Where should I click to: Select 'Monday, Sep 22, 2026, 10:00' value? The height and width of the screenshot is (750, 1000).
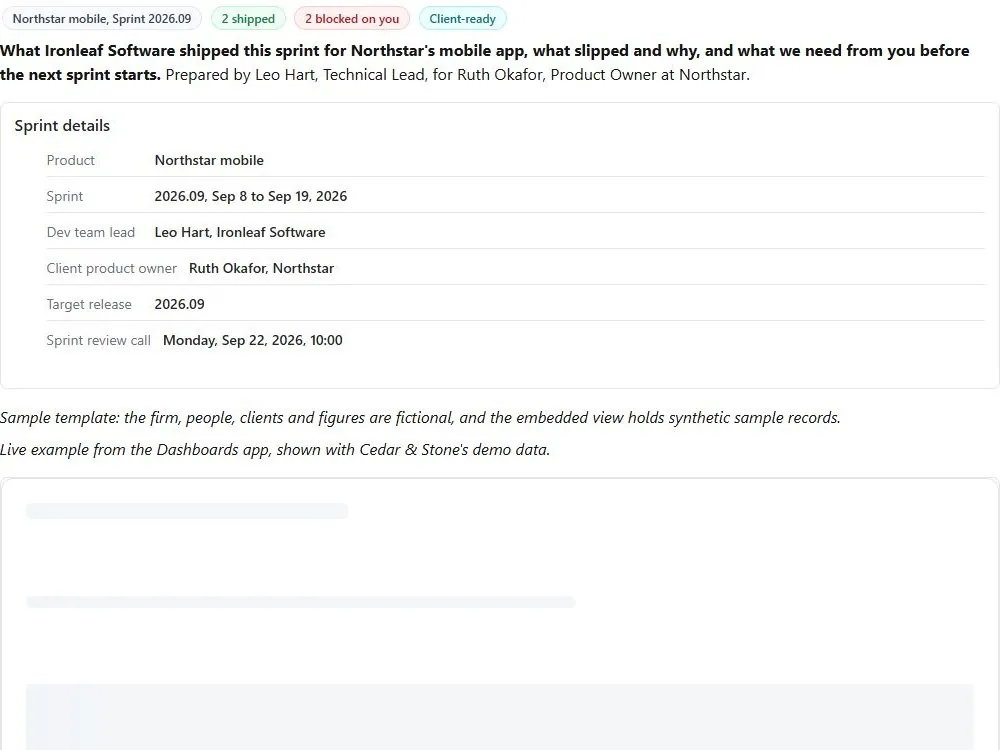pos(253,341)
